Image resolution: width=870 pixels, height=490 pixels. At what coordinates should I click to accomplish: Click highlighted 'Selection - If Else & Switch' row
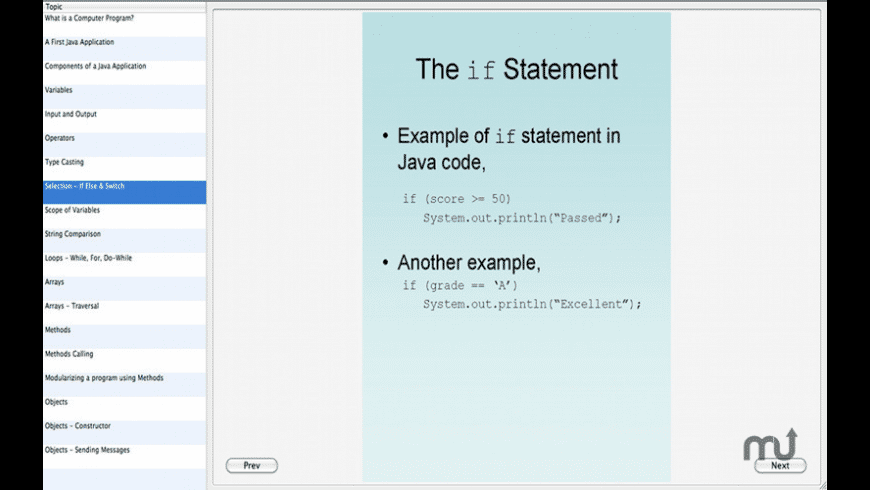point(124,193)
